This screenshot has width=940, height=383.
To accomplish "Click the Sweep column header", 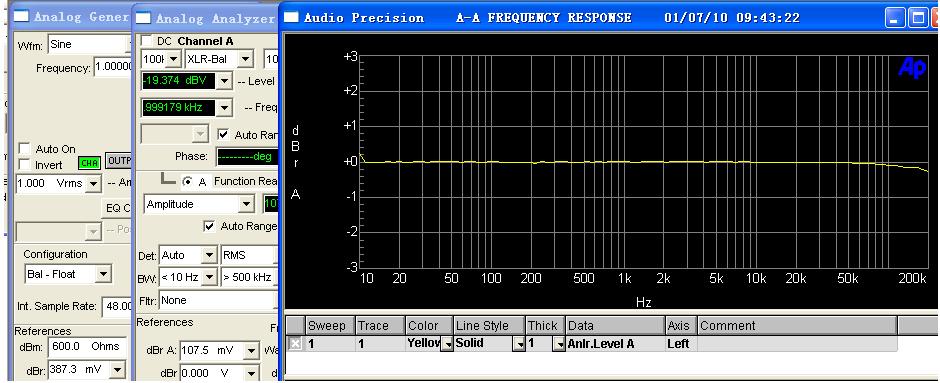I will pyautogui.click(x=330, y=325).
